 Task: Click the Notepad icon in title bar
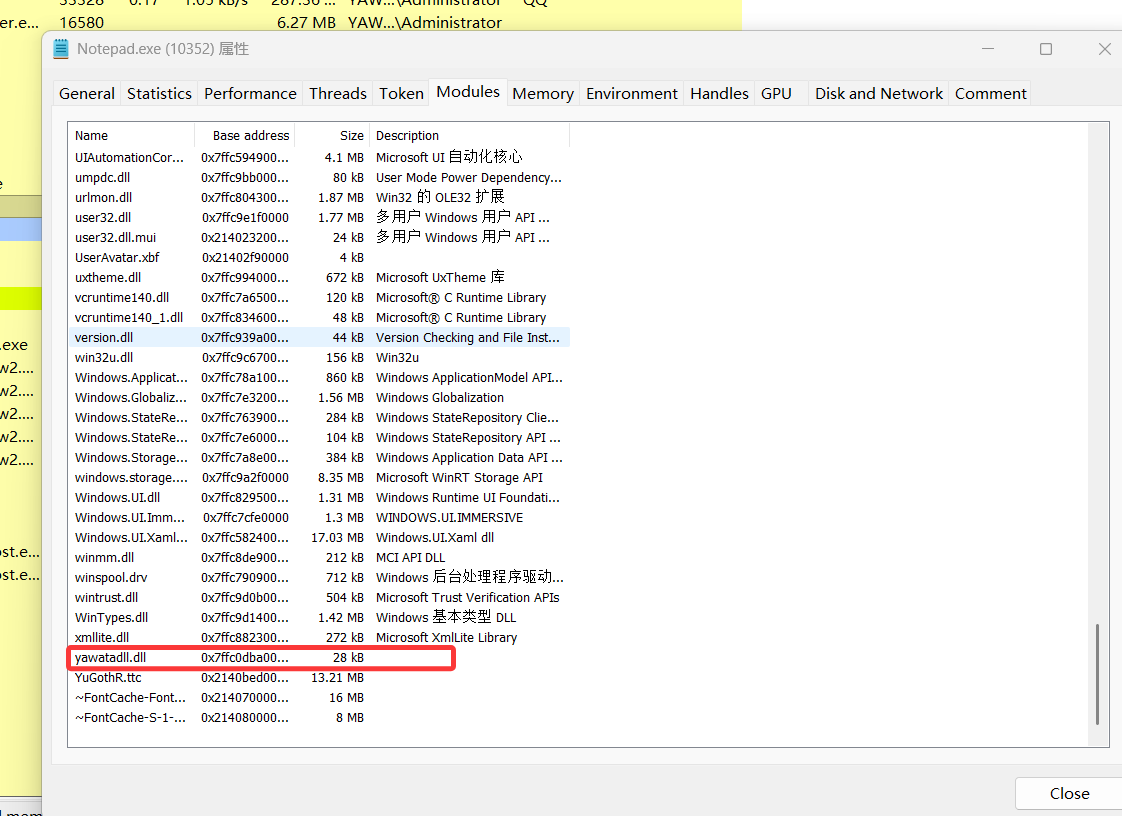click(61, 49)
